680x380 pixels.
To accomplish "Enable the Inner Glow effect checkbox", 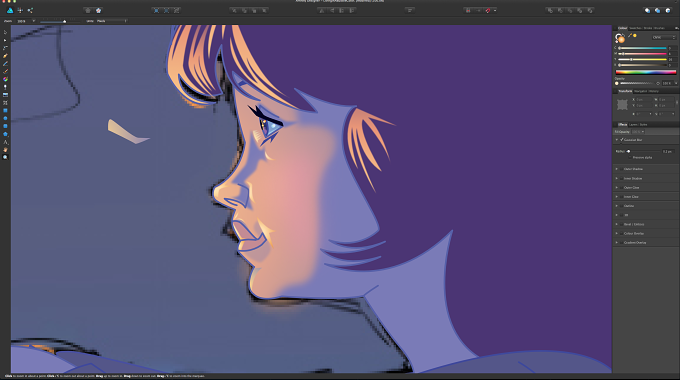I will (621, 197).
